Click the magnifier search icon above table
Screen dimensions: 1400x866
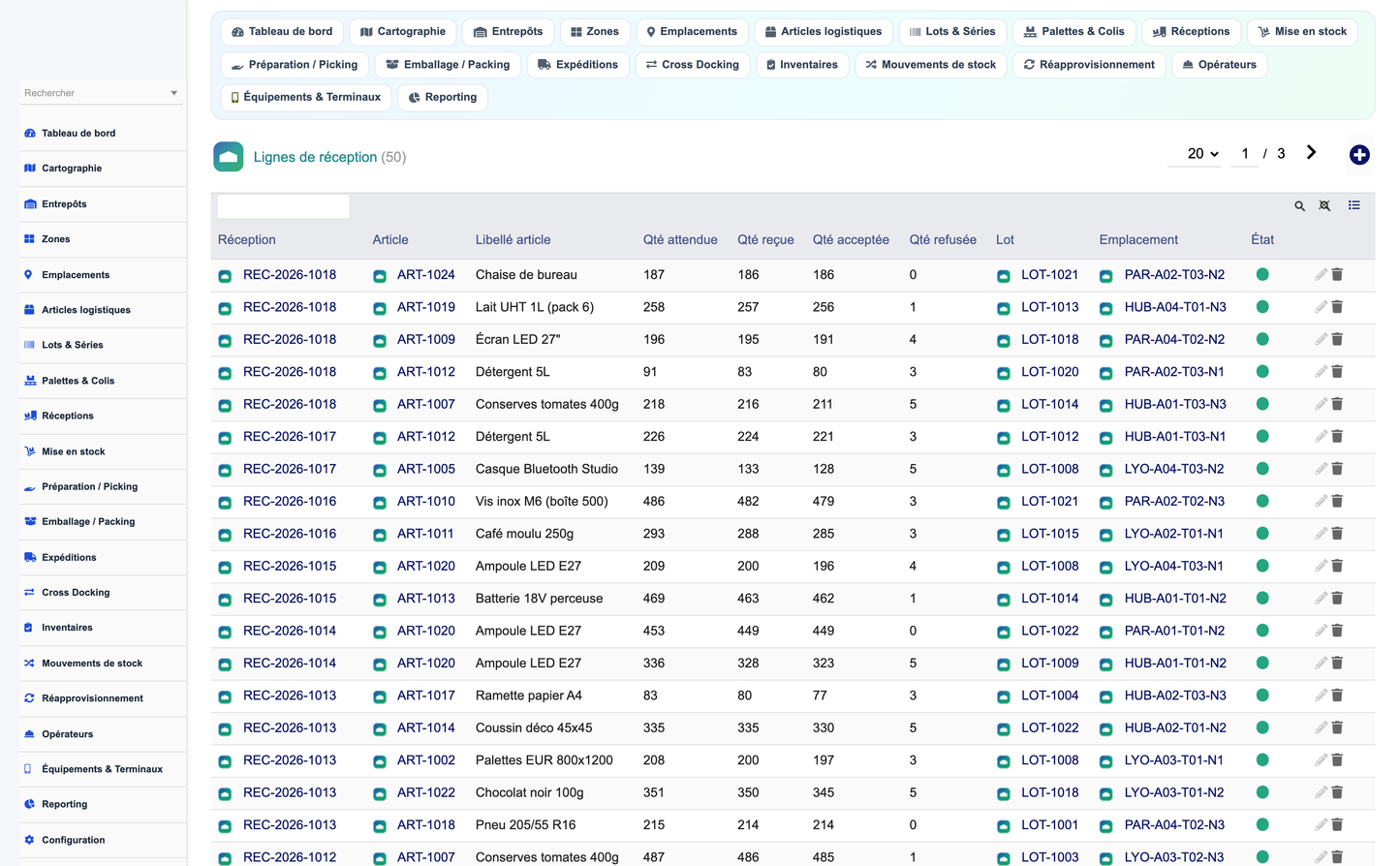(1299, 206)
